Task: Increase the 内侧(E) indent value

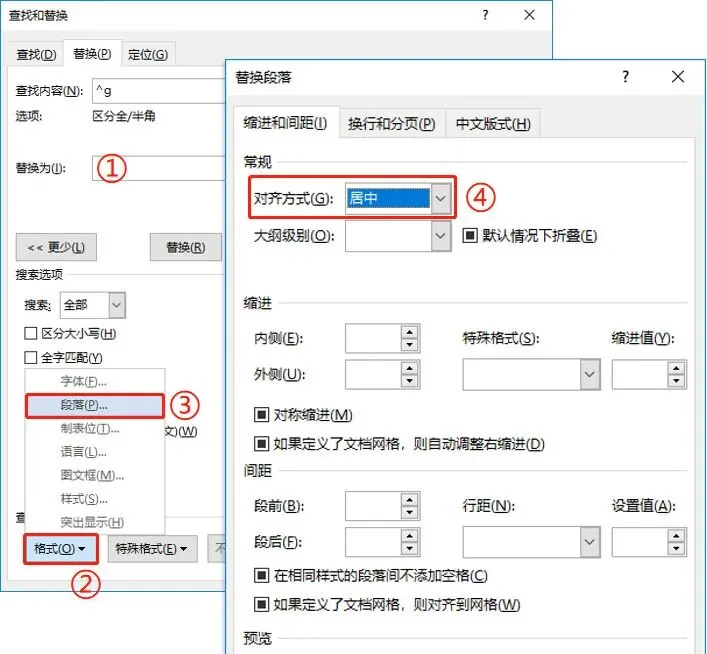Action: pyautogui.click(x=409, y=332)
